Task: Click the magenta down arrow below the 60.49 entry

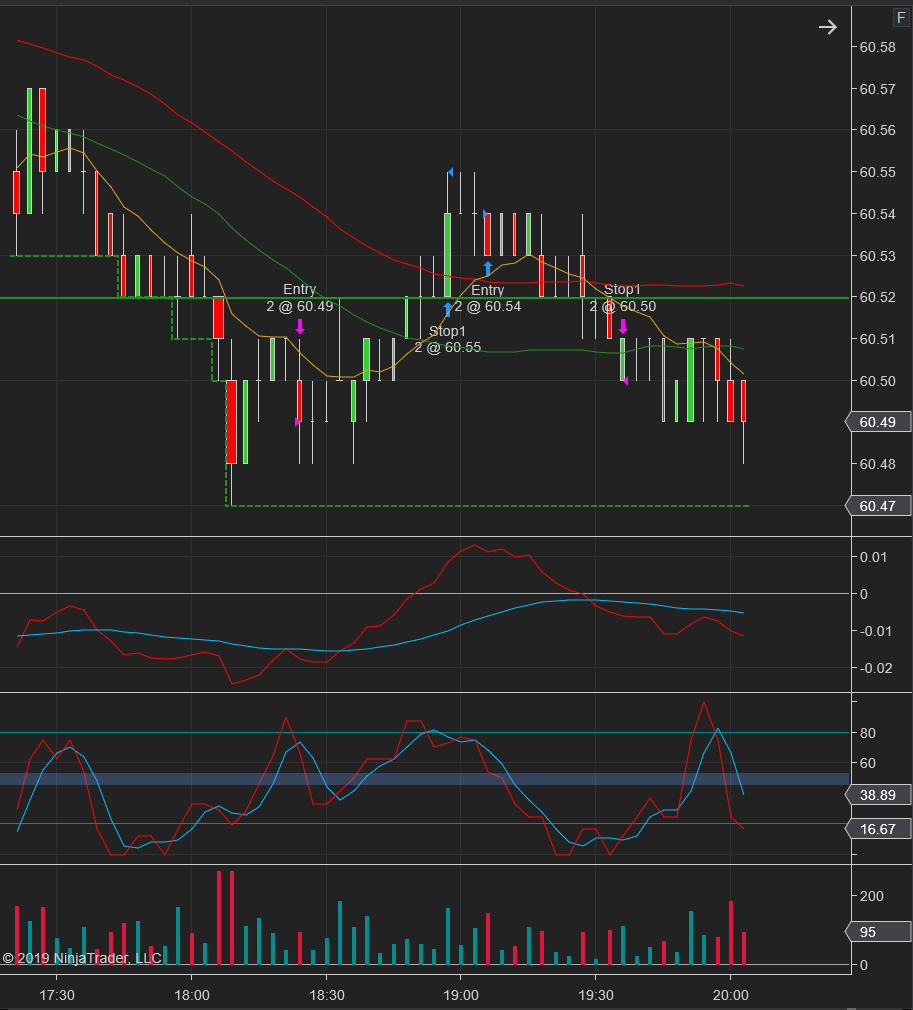Action: (x=300, y=326)
